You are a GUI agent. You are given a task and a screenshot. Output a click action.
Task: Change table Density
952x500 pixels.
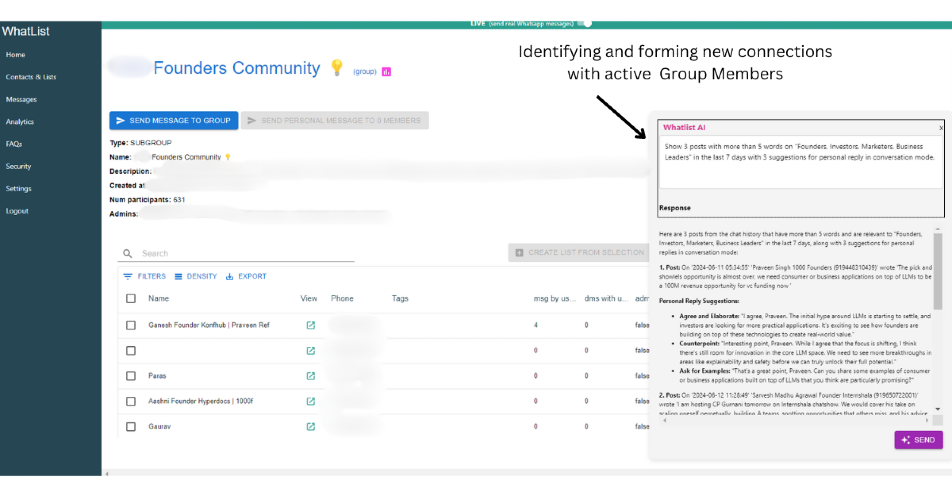click(x=196, y=277)
